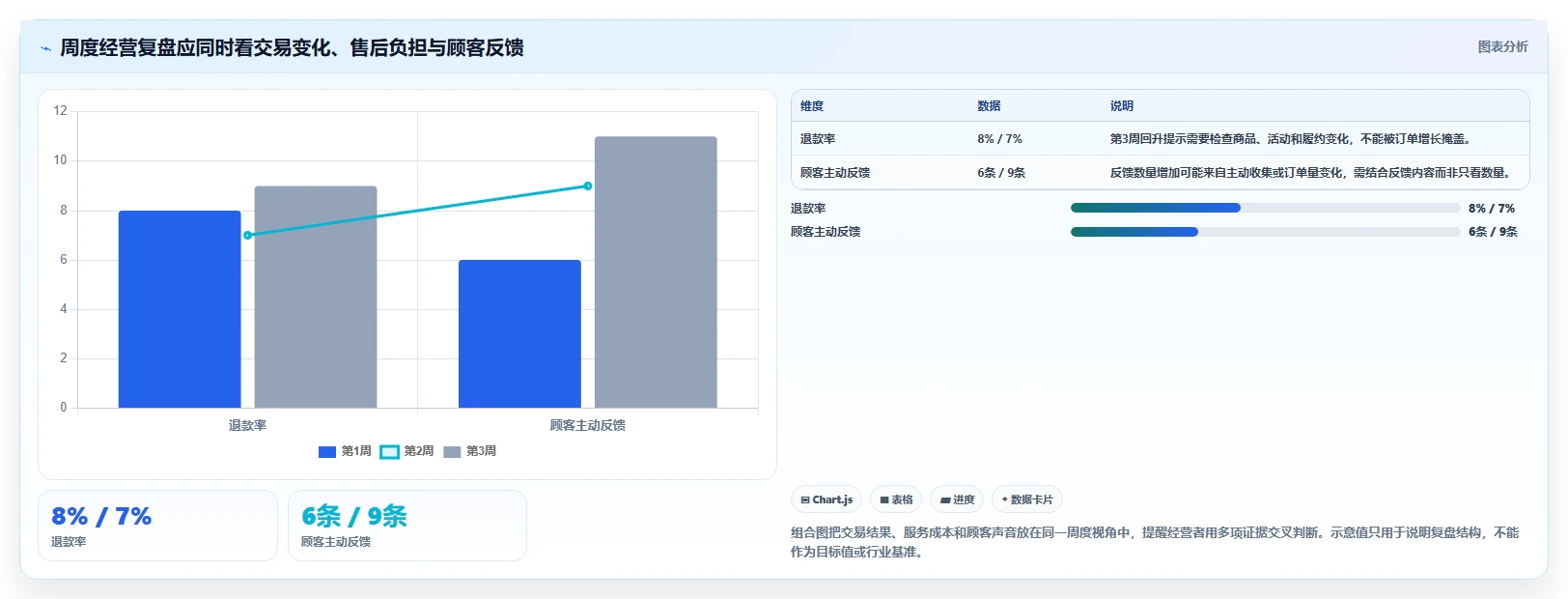The image size is (1568, 599).
Task: Click the description starting 第3周回升提示
Action: tap(1290, 139)
